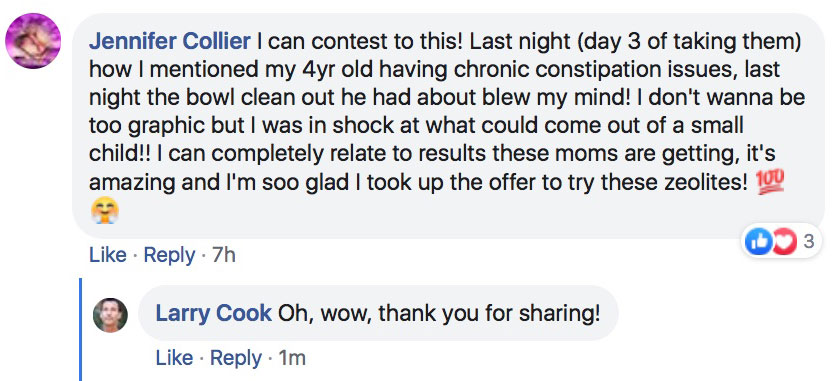Click the blue thumbs-up reaction icon
The image size is (838, 381).
(758, 242)
